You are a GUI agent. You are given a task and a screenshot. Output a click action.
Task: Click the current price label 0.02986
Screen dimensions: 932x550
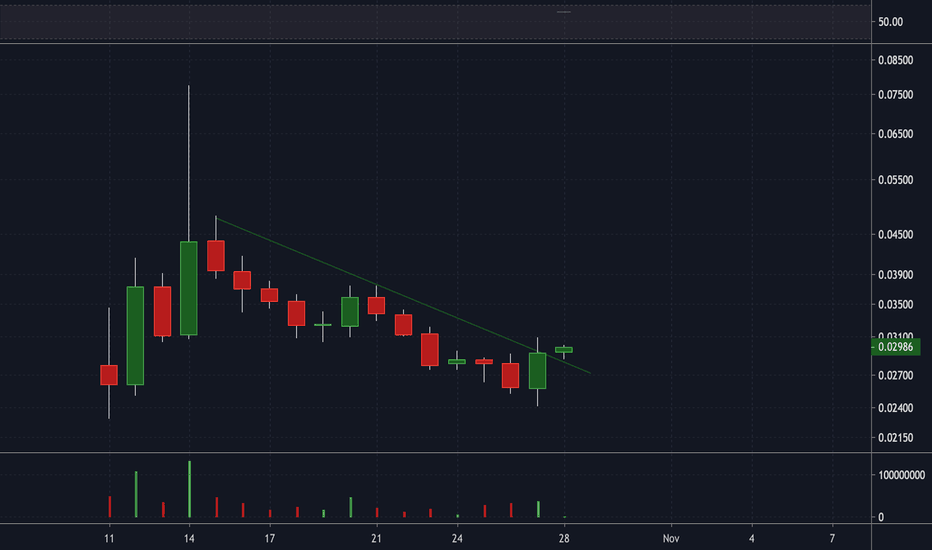tap(895, 347)
